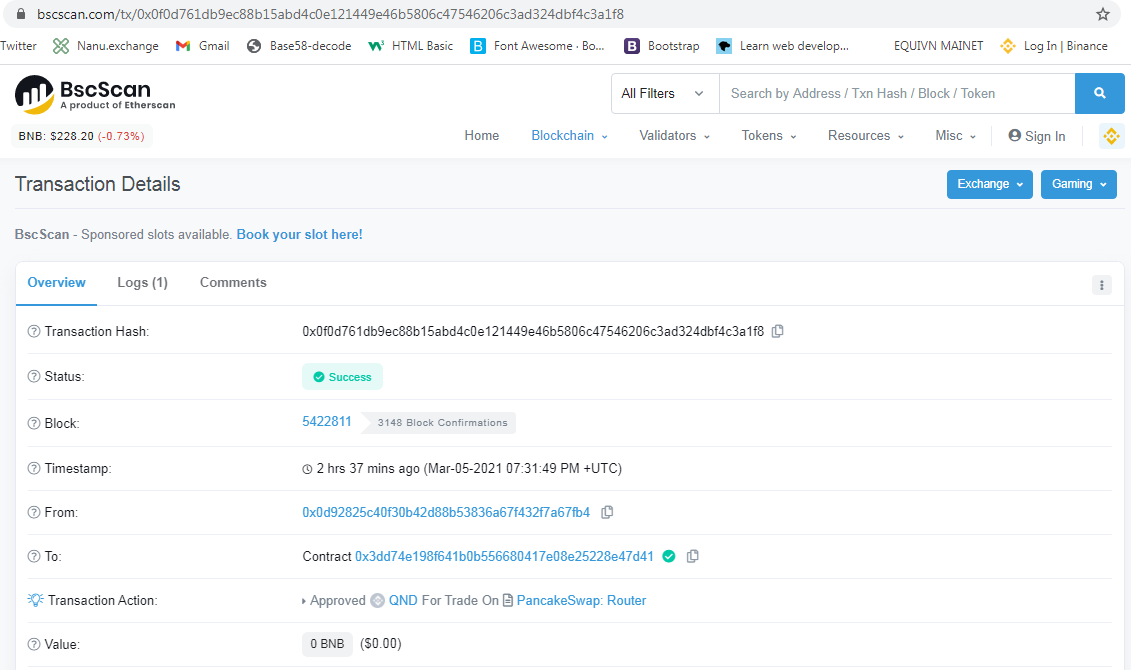Click the help icon next to Transaction Hash
Viewport: 1131px width, 670px height.
point(34,331)
